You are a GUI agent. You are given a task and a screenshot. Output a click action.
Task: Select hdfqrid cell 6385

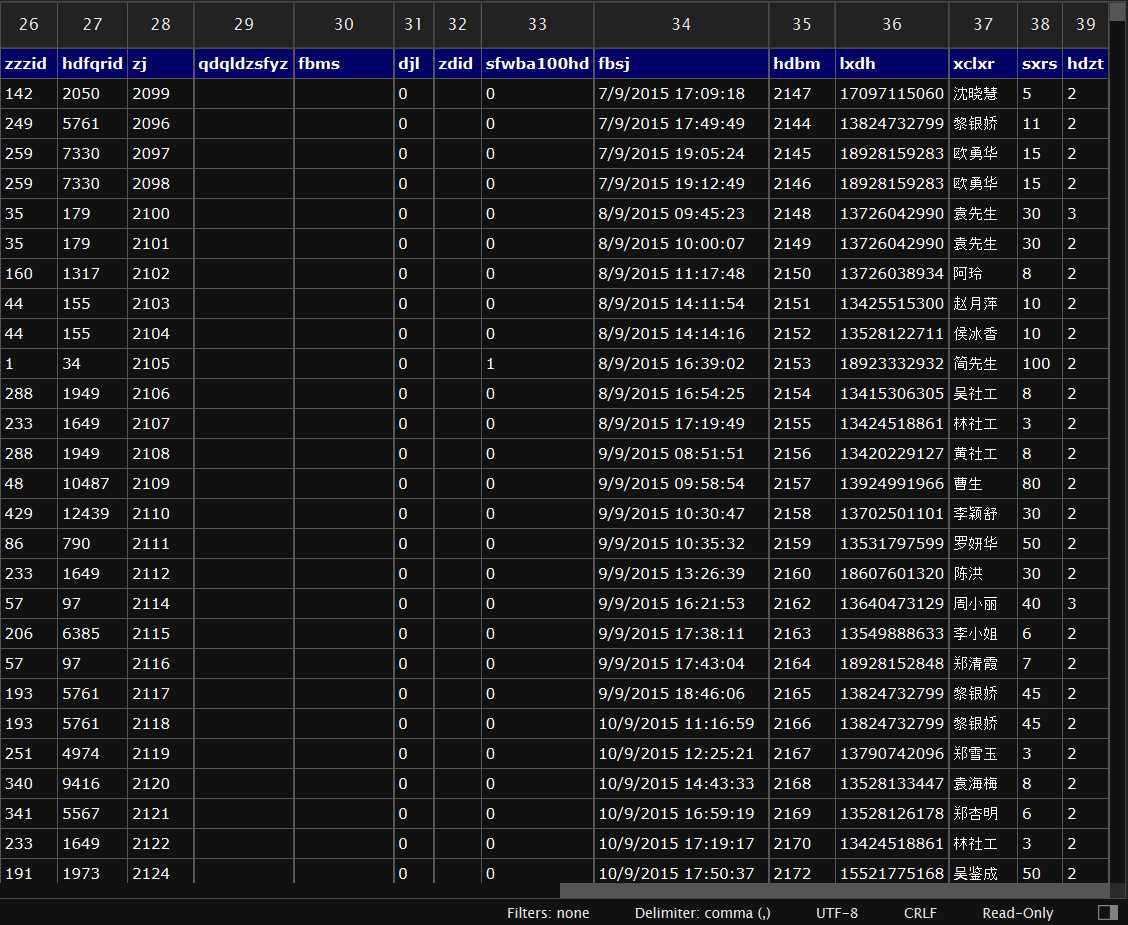click(92, 634)
